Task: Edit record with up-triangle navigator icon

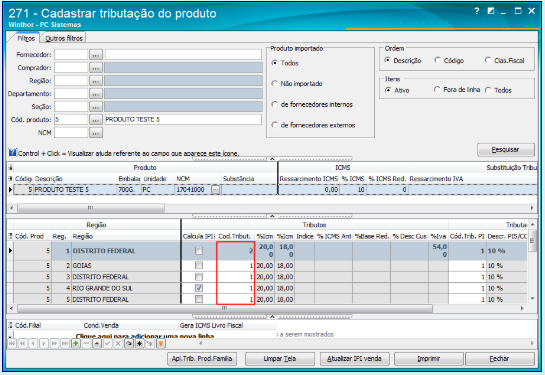Action: pos(97,344)
